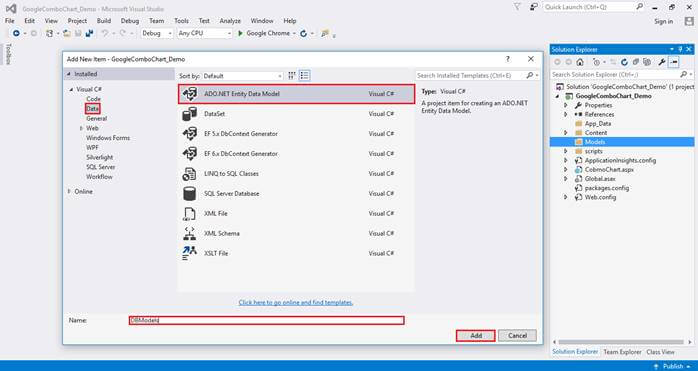Click the Collapse All icon in Solution Explorer
Viewport: 698px width, 371px height.
[x=636, y=62]
